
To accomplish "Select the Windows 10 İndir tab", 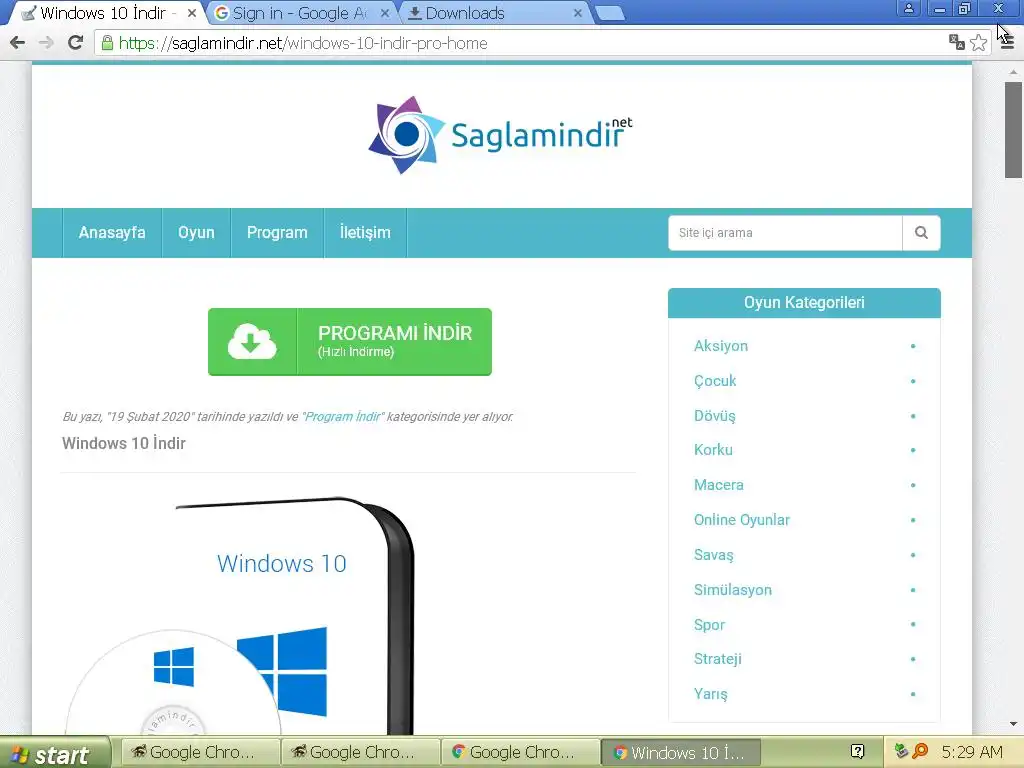I will (104, 13).
